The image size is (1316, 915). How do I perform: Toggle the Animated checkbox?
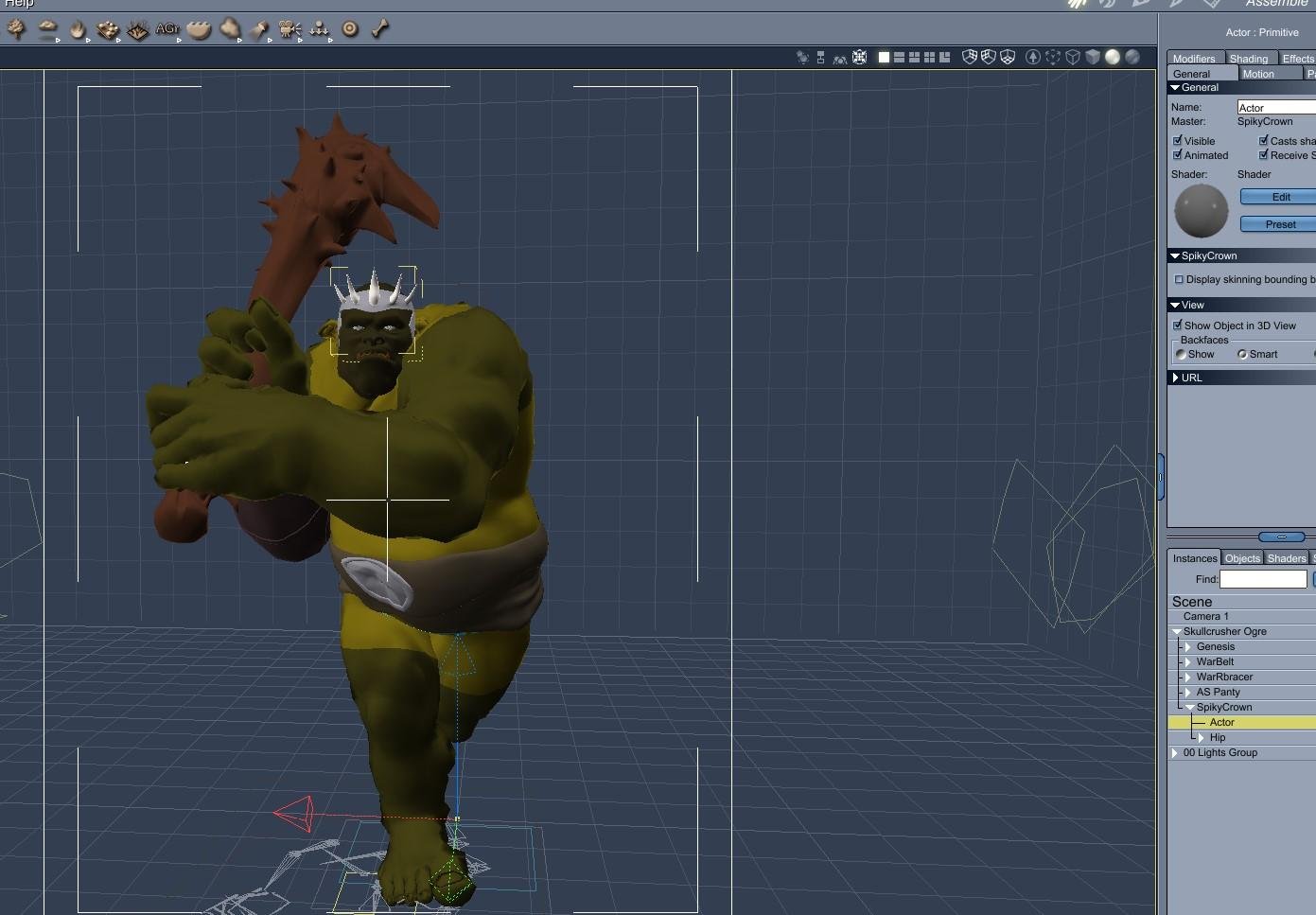[1178, 155]
